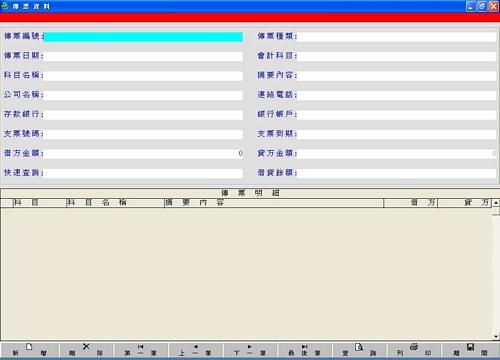
Task: Click the New record (新增) page icon
Action: pos(29,350)
